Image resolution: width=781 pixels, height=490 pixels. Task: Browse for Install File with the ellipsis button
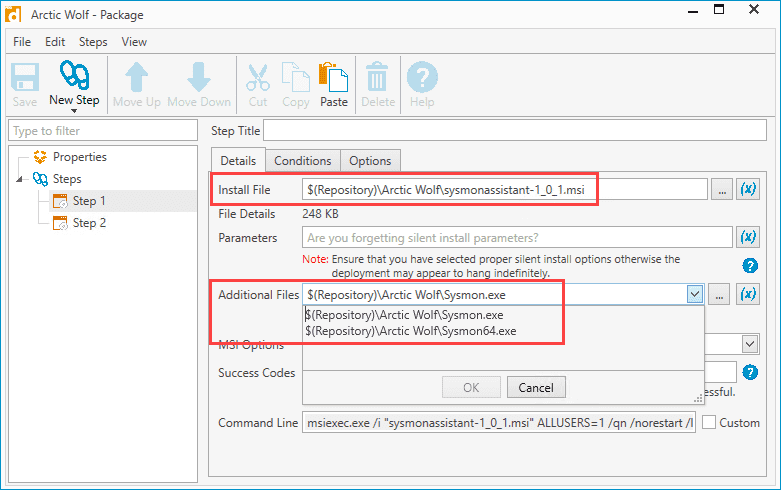tap(722, 189)
